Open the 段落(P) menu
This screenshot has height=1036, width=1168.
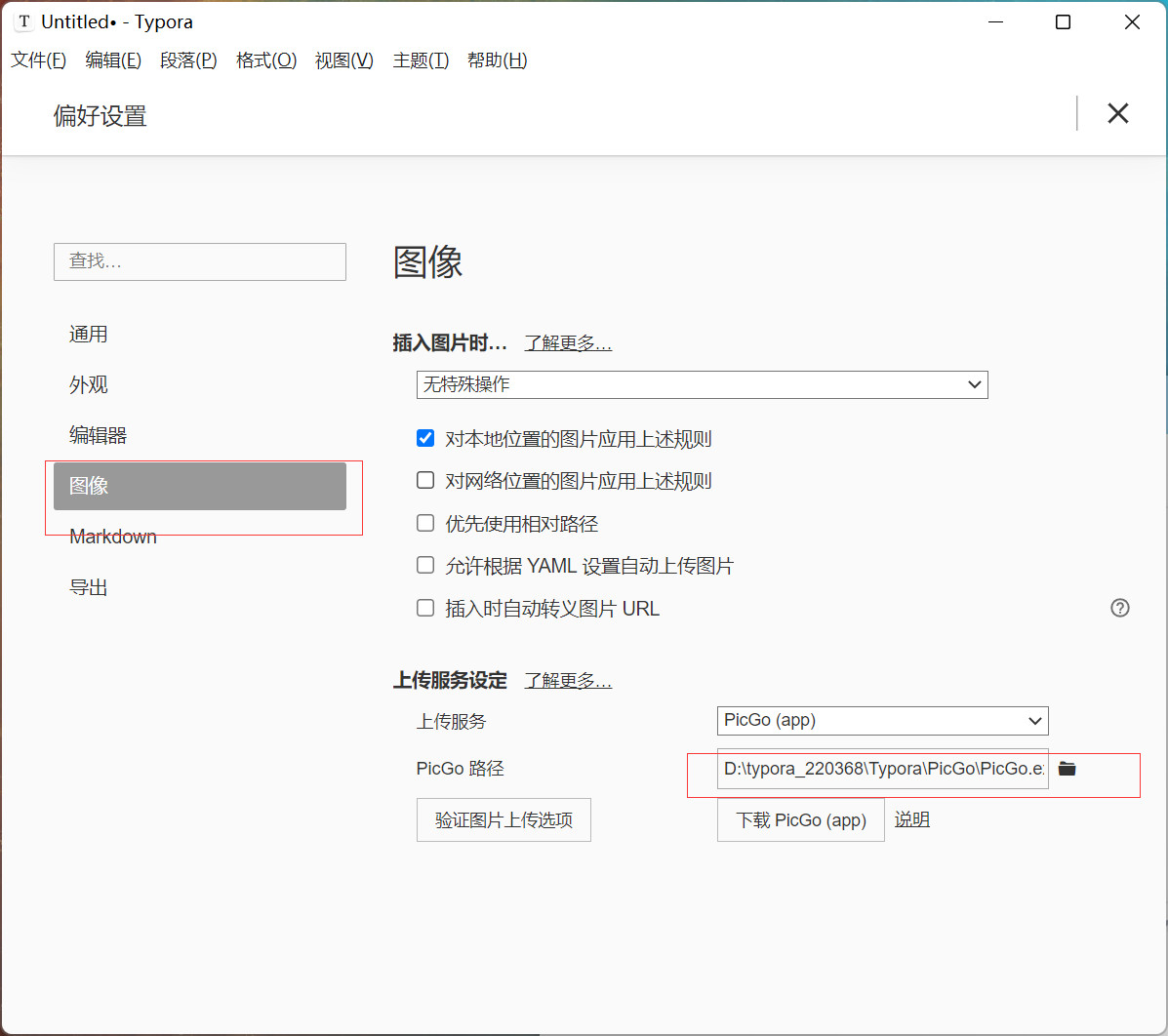click(188, 60)
